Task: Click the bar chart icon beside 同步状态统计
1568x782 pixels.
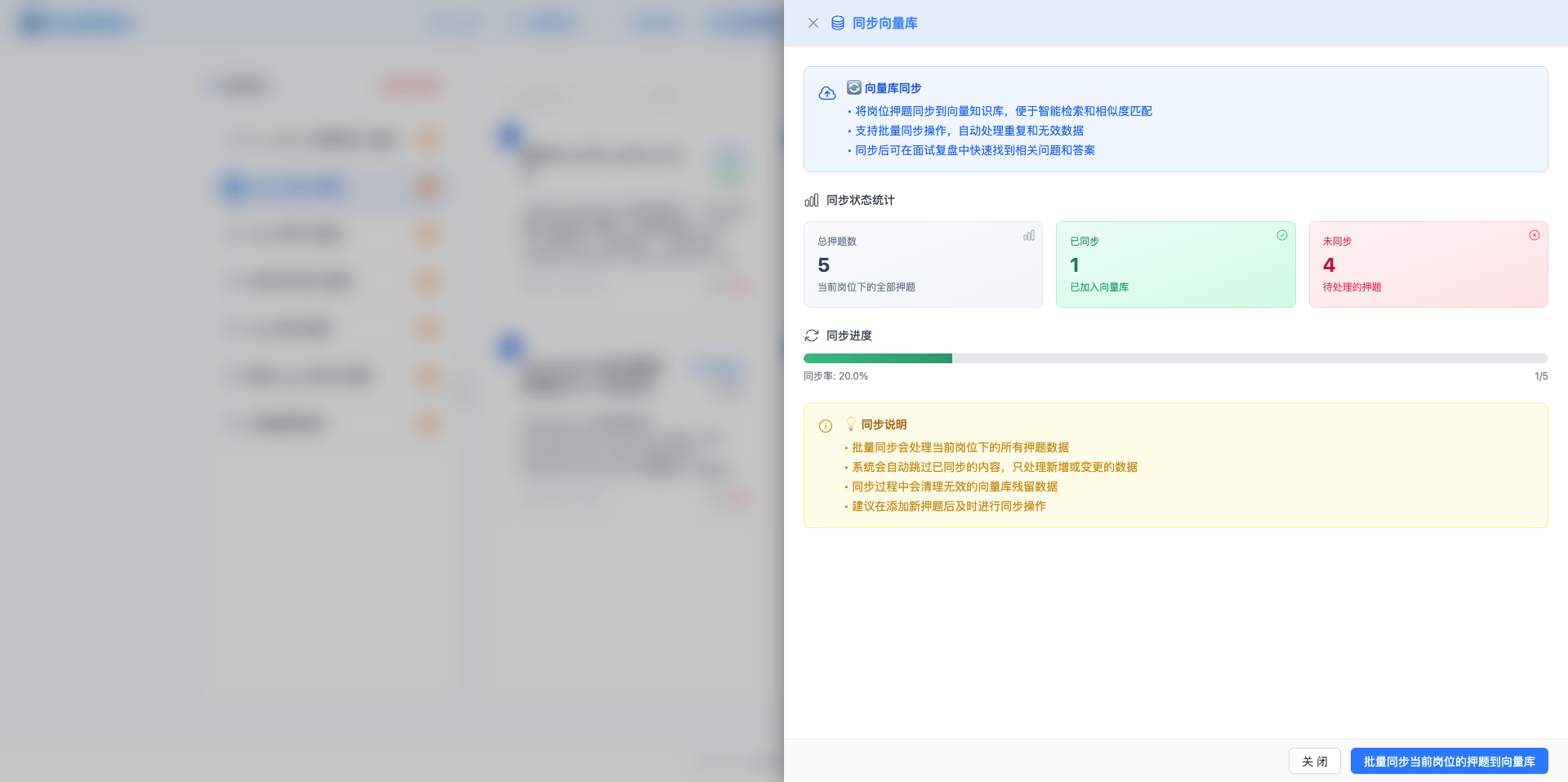Action: pos(811,200)
